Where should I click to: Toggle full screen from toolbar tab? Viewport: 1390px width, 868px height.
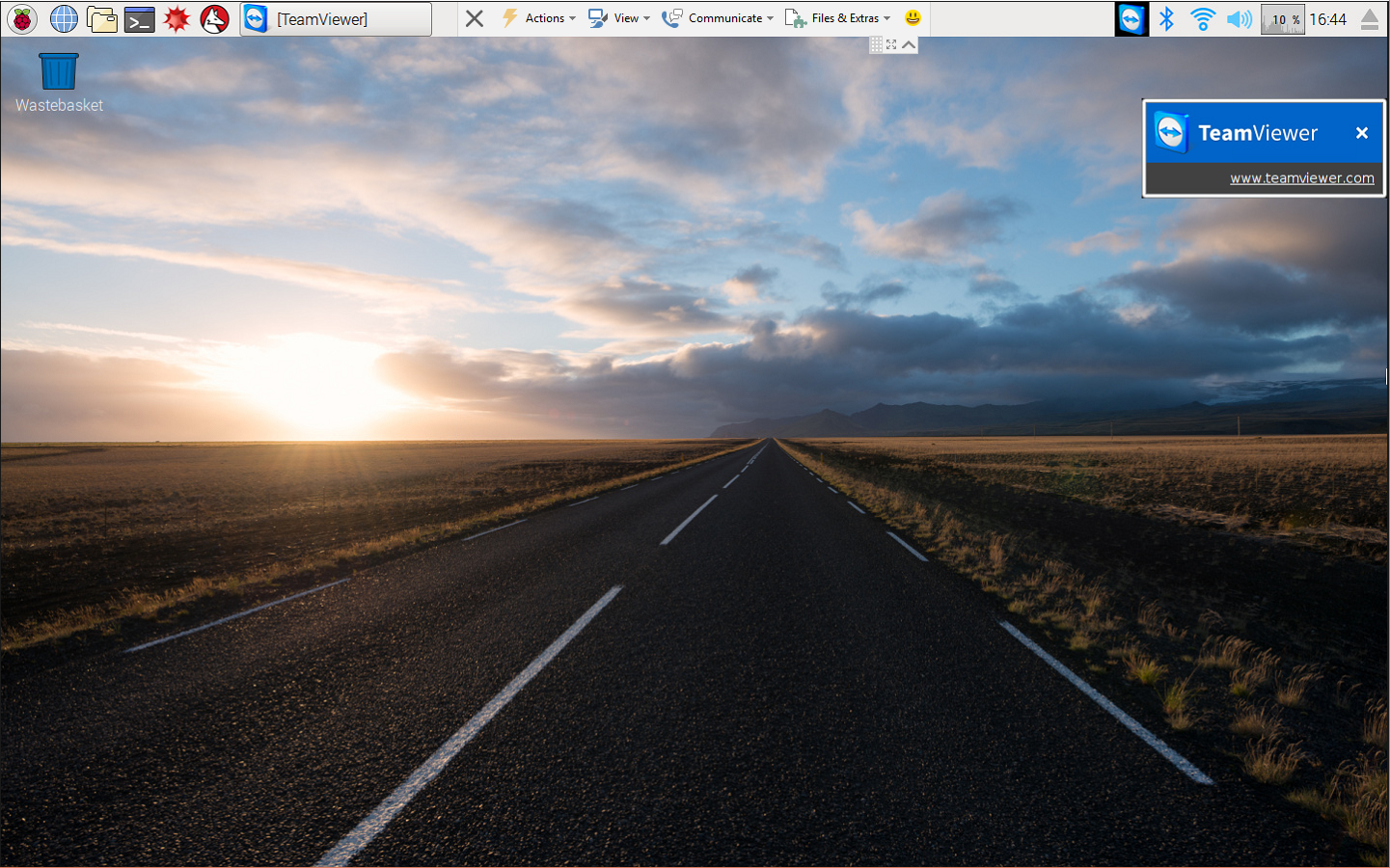coord(891,44)
